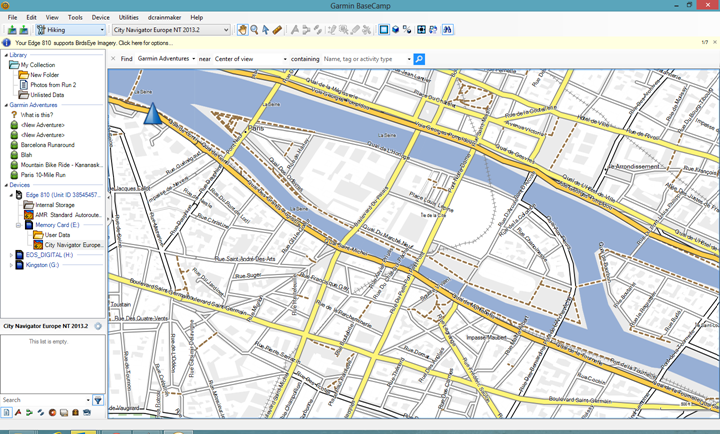Expand the Kingston (G:) drive
This screenshot has width=720, height=434.
[x=11, y=265]
